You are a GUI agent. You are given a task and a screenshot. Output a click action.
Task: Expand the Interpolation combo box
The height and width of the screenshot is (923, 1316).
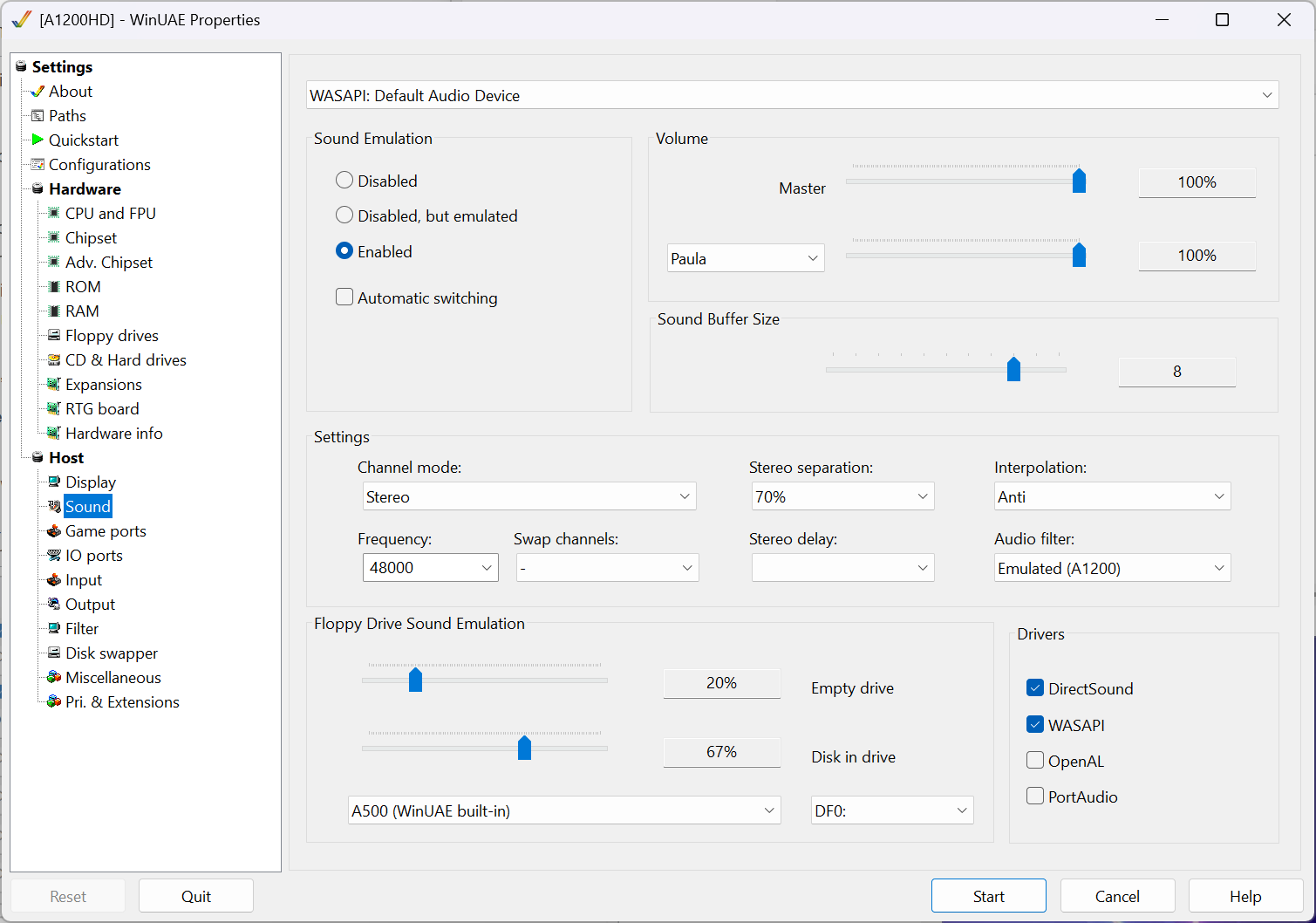click(x=1112, y=496)
